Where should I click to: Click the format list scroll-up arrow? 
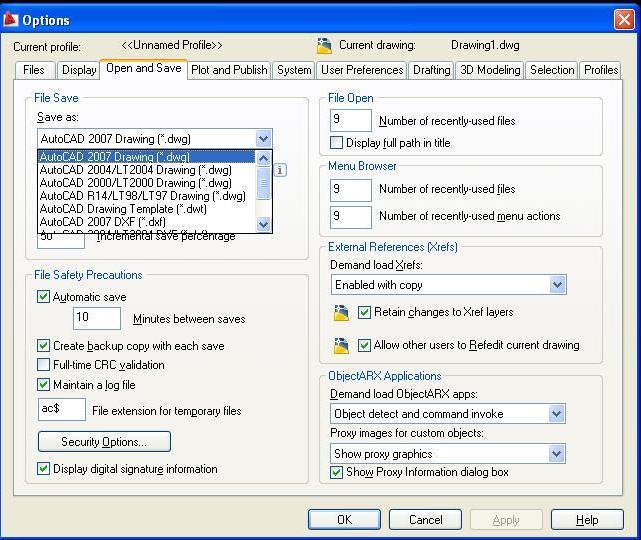pyautogui.click(x=264, y=158)
